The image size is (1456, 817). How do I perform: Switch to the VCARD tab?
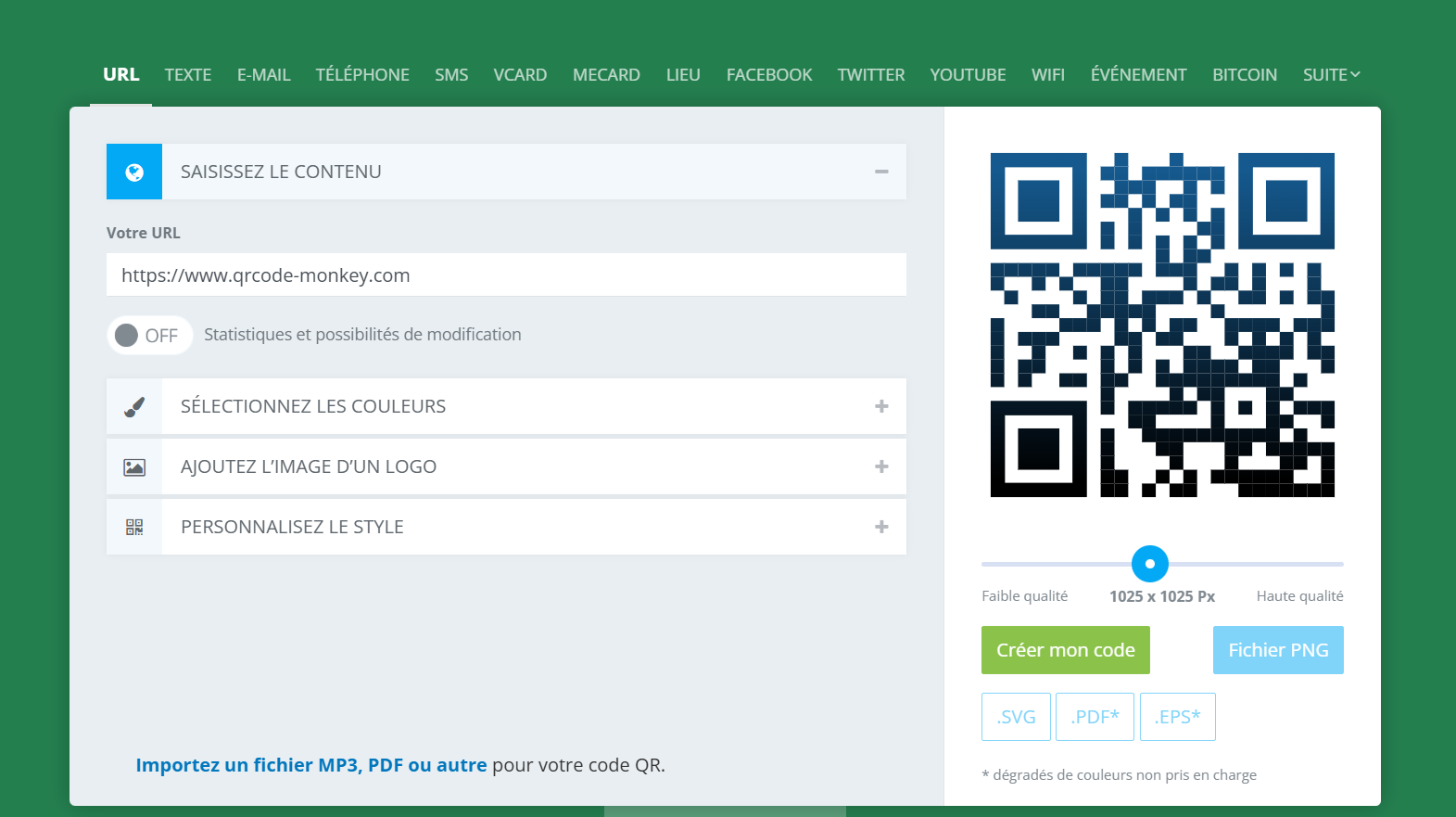(520, 75)
